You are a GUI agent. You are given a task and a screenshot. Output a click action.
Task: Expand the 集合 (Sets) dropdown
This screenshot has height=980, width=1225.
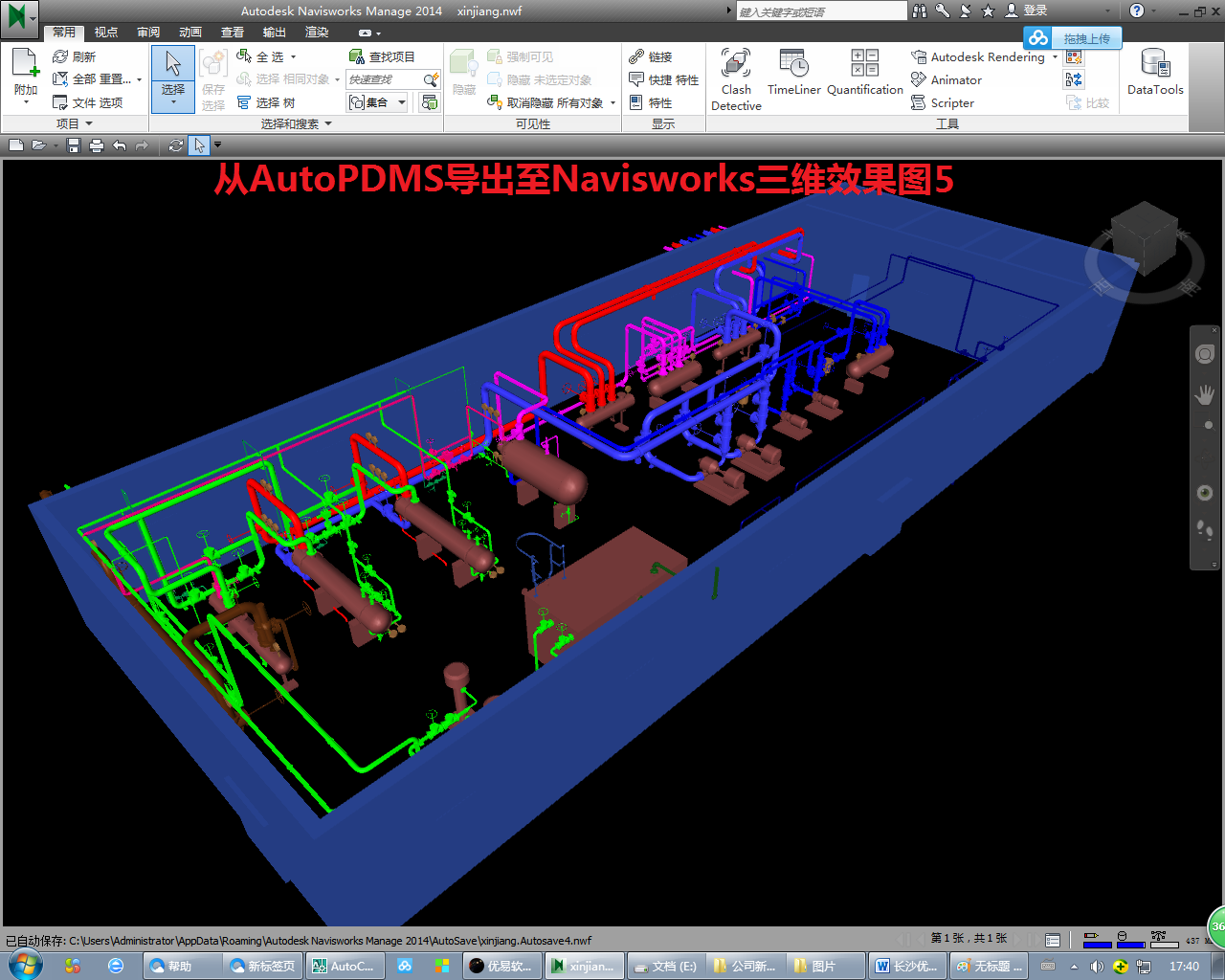point(402,102)
